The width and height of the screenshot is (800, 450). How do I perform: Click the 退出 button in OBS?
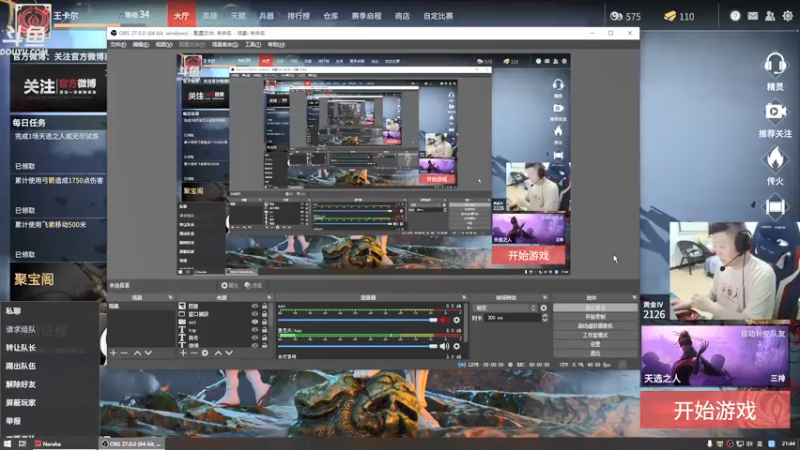595,353
